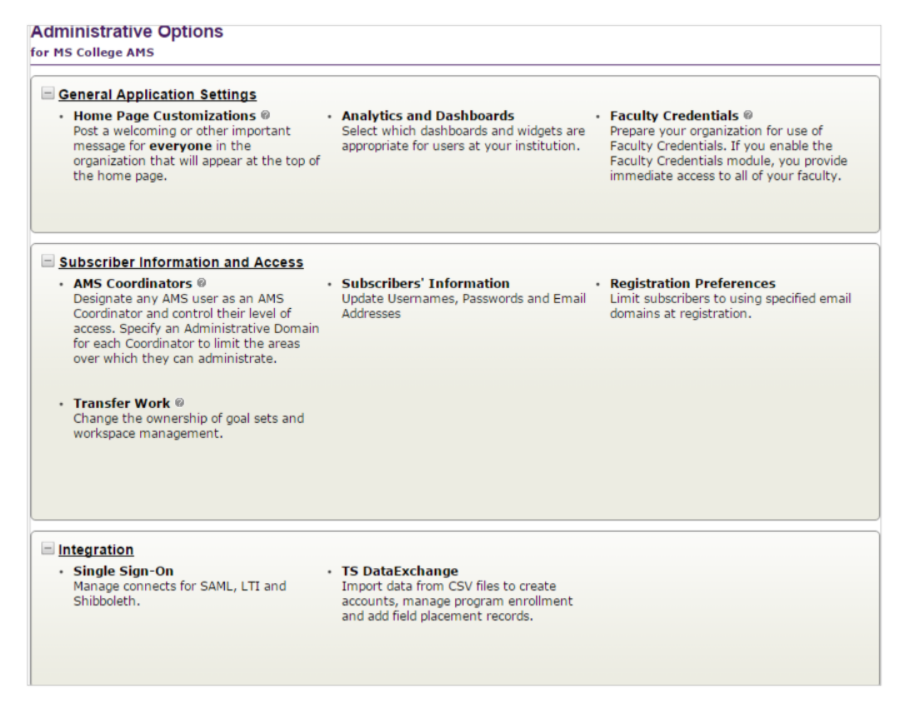Open Home Page Customizations
Screen dimensions: 899x705
(x=165, y=116)
